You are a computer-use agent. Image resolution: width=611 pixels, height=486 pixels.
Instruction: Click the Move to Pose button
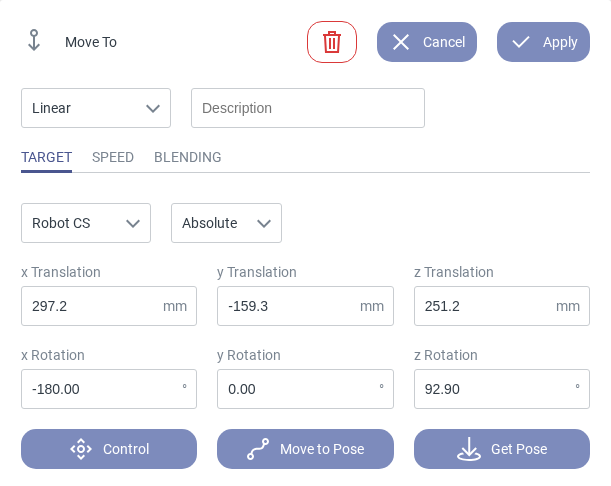click(305, 449)
